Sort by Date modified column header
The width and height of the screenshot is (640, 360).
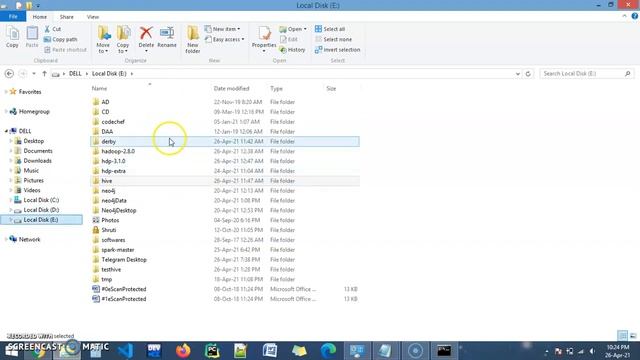coord(231,89)
